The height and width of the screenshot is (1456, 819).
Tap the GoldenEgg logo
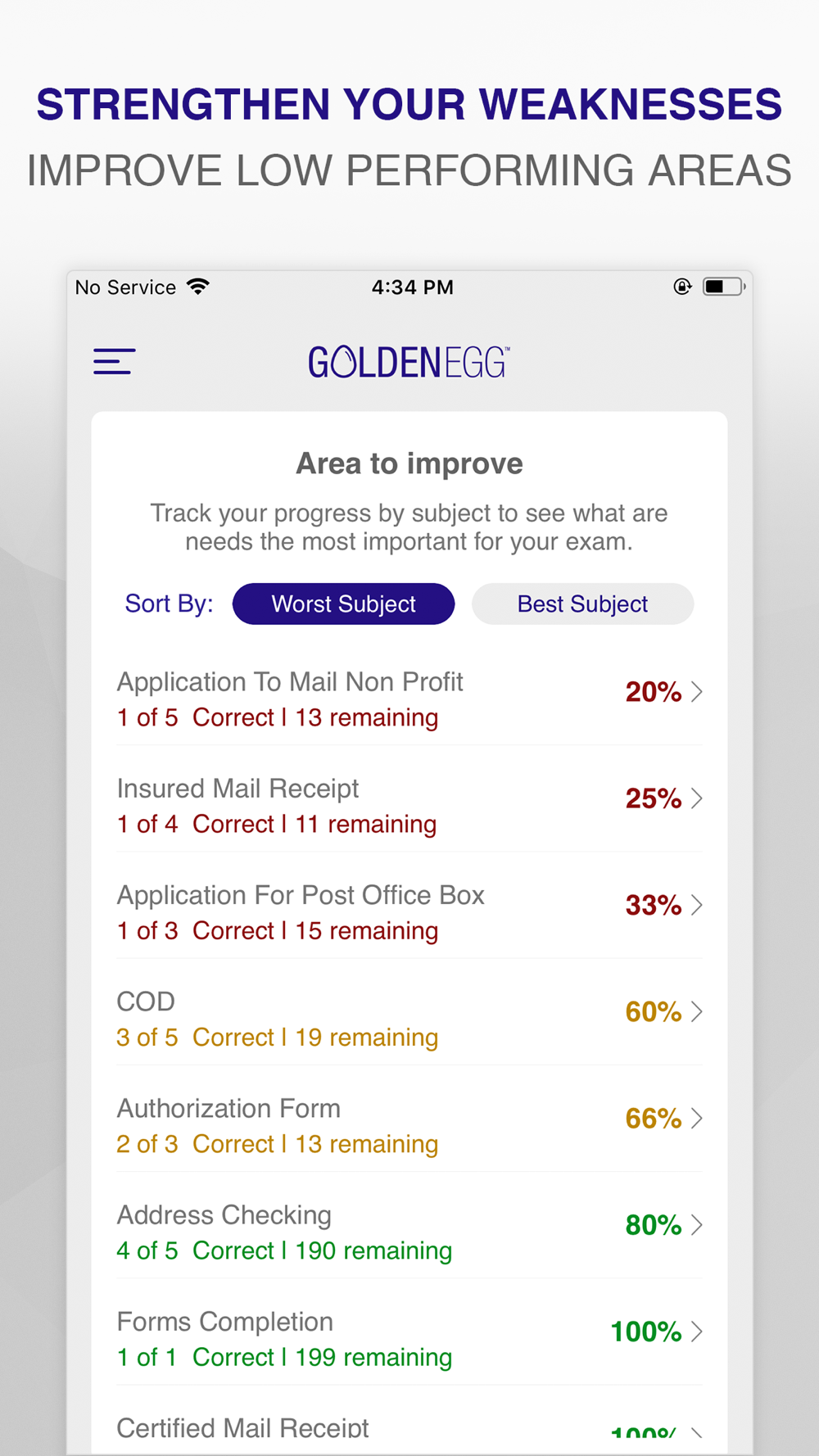click(409, 362)
